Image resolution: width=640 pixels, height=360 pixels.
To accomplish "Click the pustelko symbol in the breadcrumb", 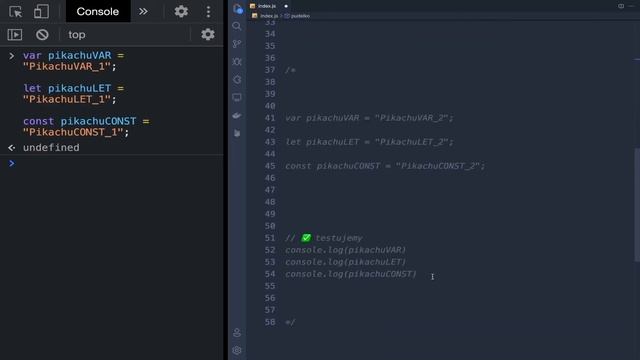I will click(300, 16).
